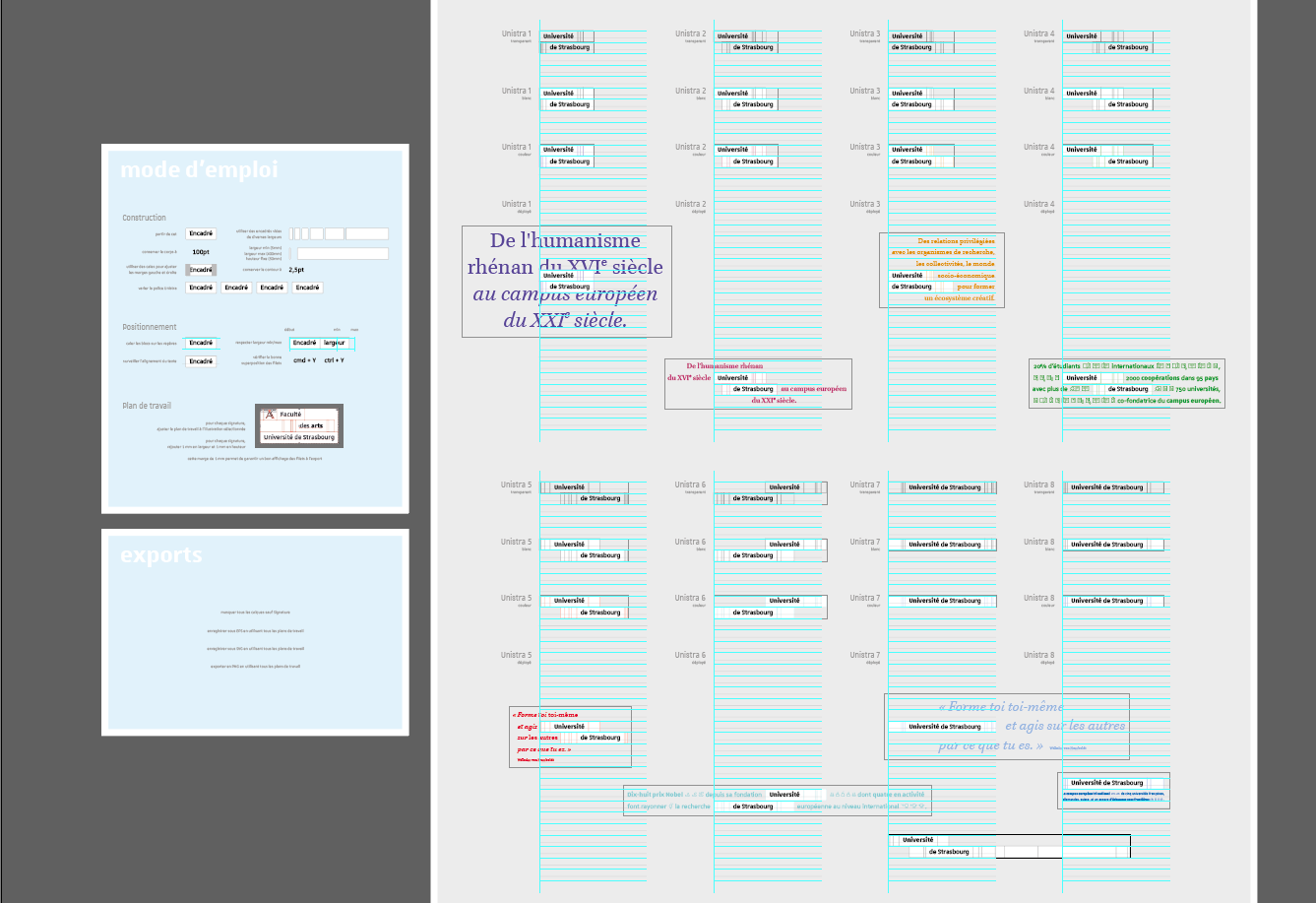This screenshot has height=903, width=1316.
Task: Click the 'Unistra 4 transparent' label
Action: coord(1038,36)
